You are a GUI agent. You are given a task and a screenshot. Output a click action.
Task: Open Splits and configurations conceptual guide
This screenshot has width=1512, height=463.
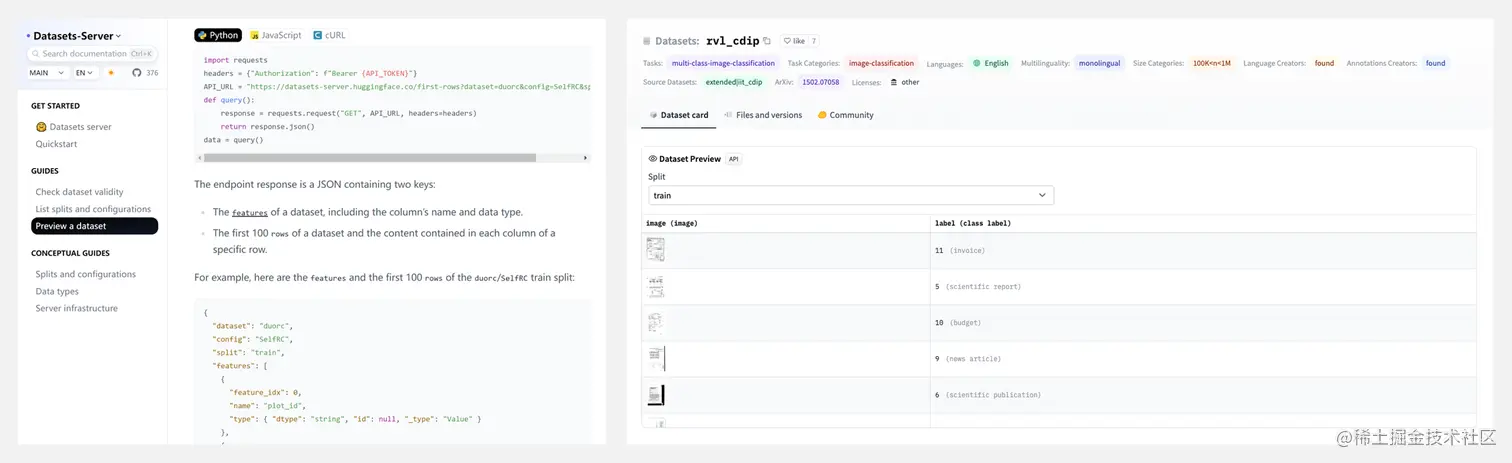point(85,274)
